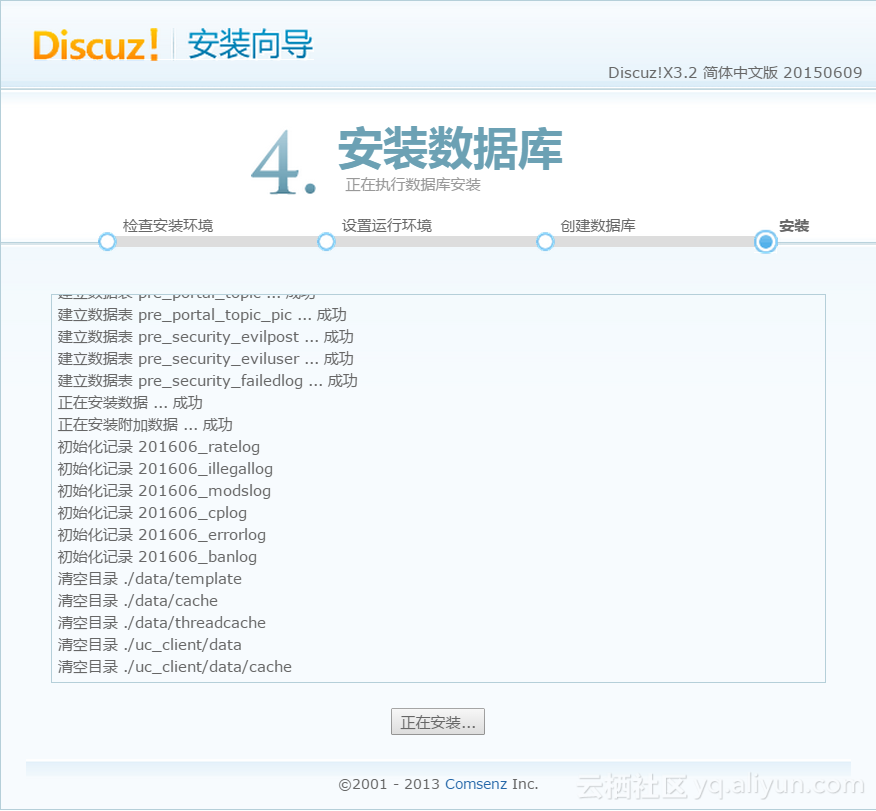Click the 安装数据库 heading
The image size is (876, 811).
[x=450, y=149]
